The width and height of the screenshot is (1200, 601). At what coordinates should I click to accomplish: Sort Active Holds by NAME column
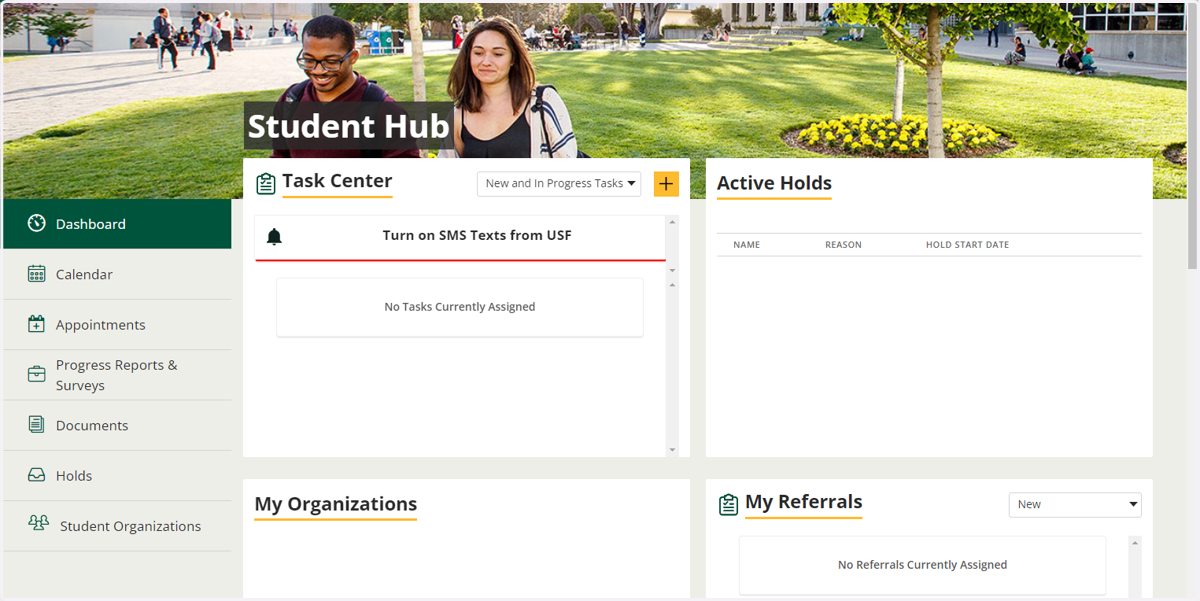tap(746, 245)
